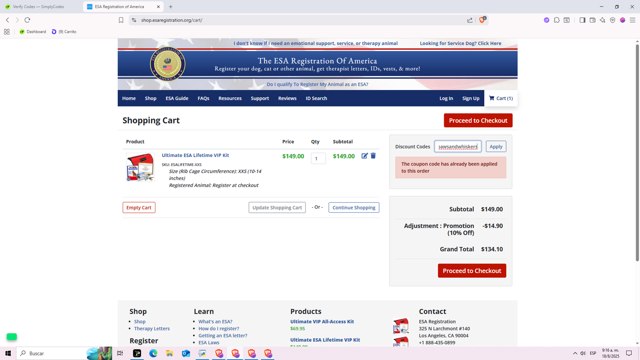640x360 pixels.
Task: Open File Explorer from the taskbar
Action: coord(169,353)
